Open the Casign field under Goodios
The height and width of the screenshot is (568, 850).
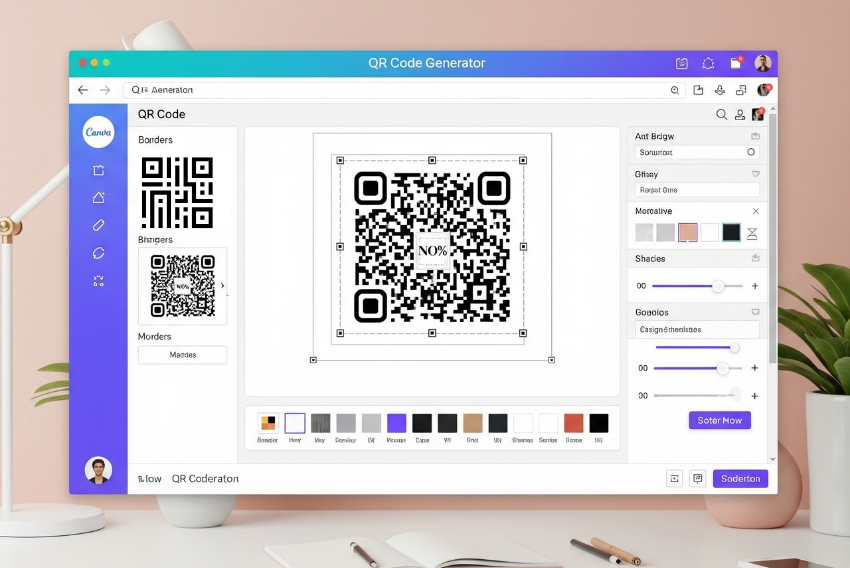click(697, 330)
